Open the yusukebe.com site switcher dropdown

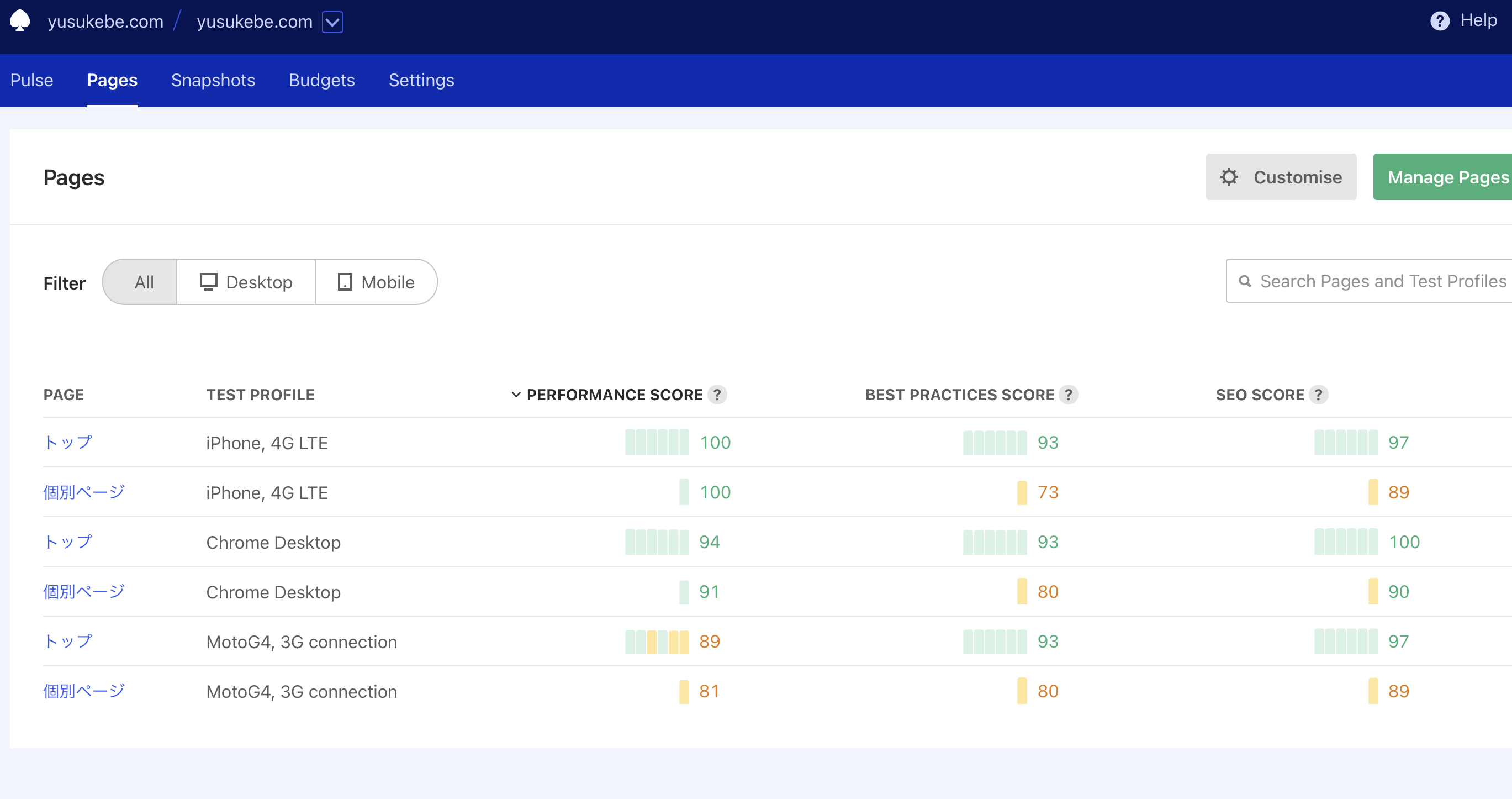(332, 22)
